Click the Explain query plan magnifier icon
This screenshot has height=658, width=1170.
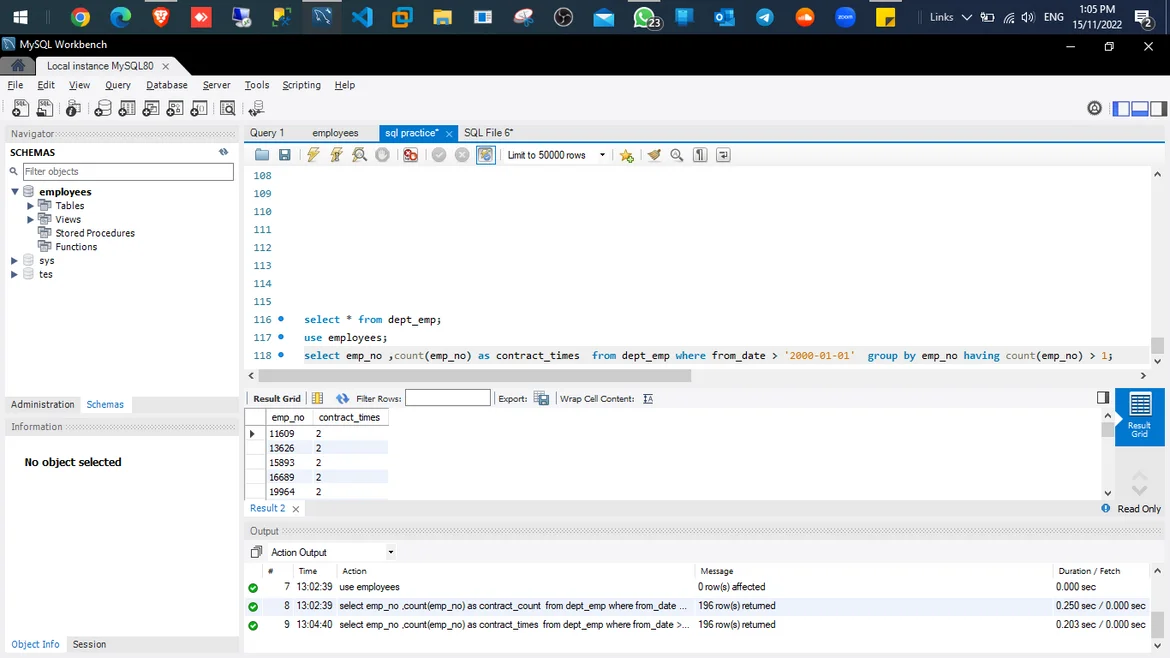[359, 155]
